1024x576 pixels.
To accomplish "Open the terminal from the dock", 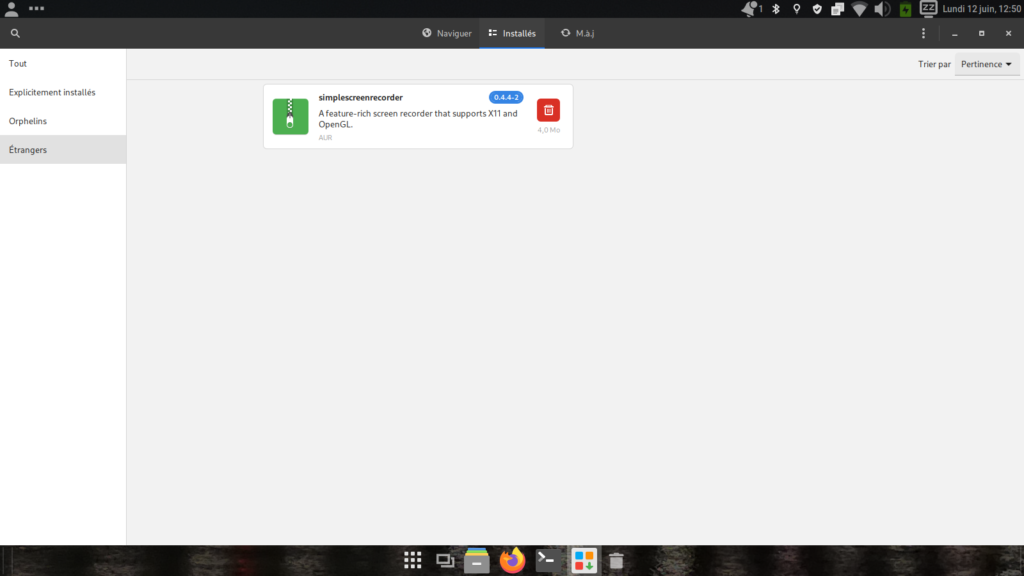I will 546,561.
